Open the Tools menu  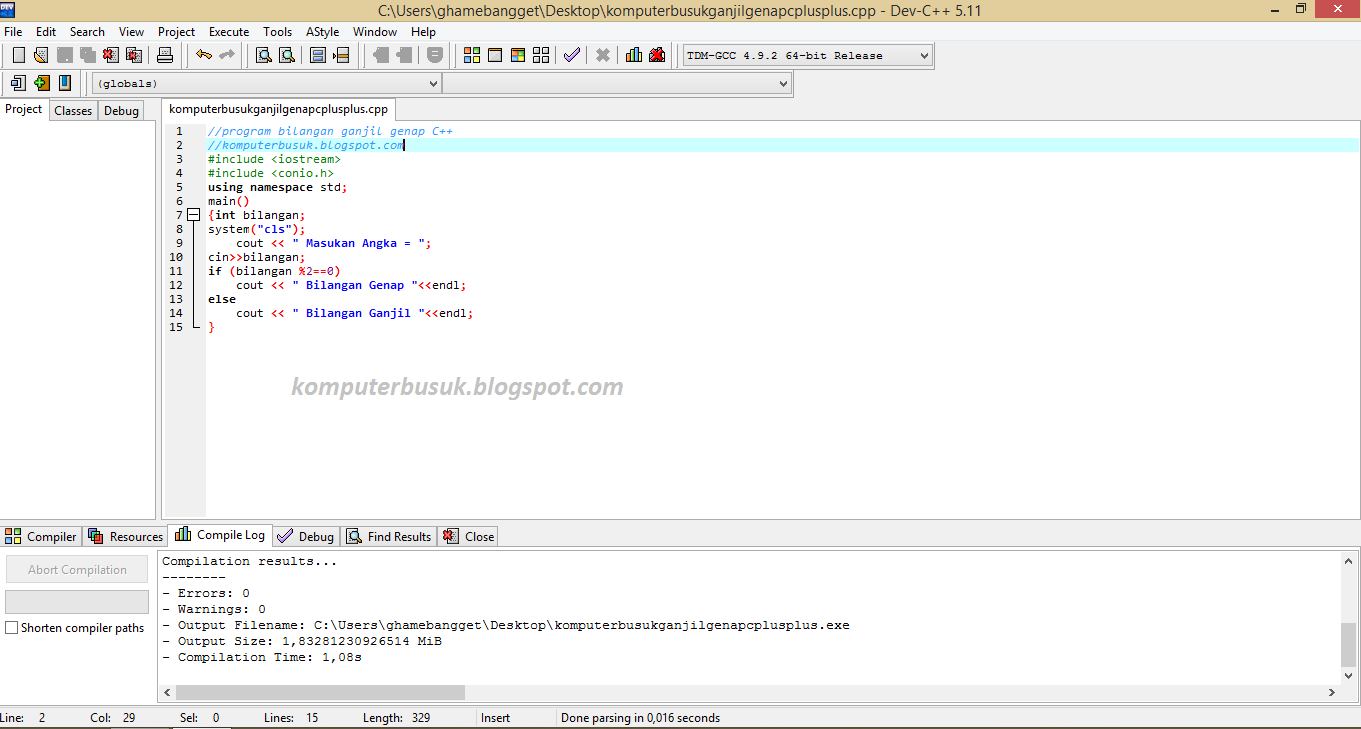click(278, 32)
